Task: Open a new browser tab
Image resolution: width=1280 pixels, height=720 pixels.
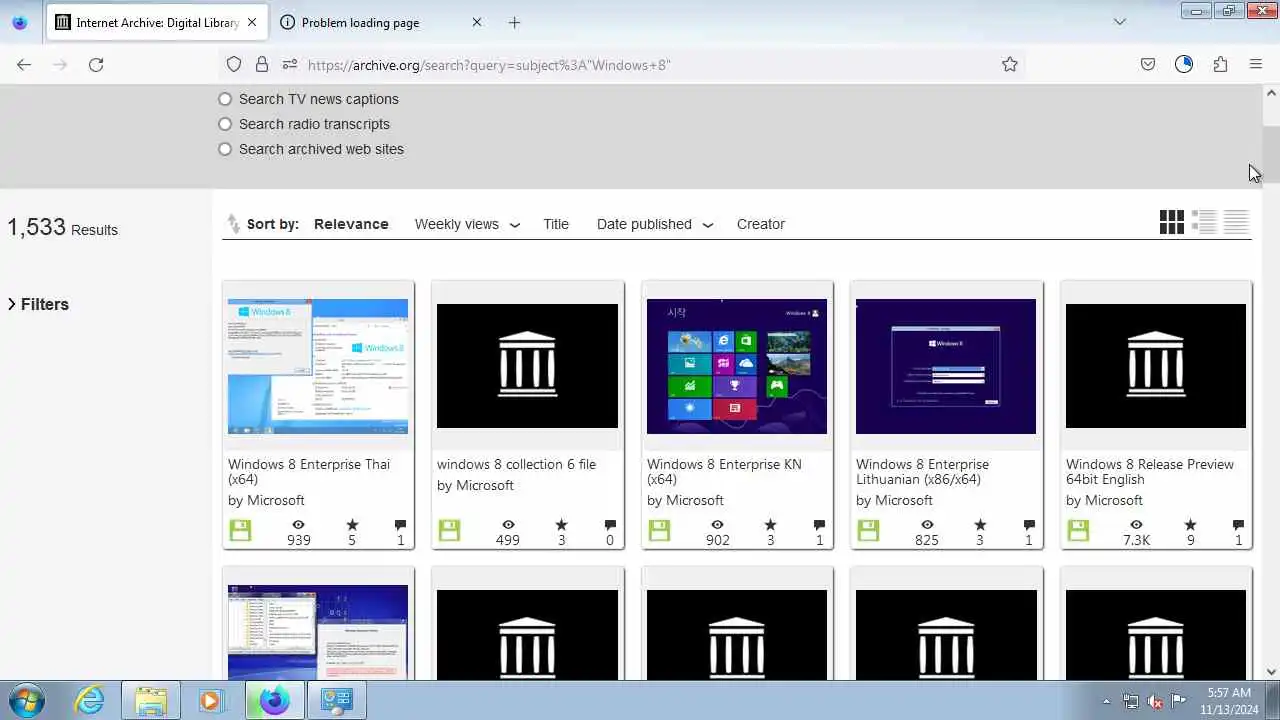Action: pos(514,22)
